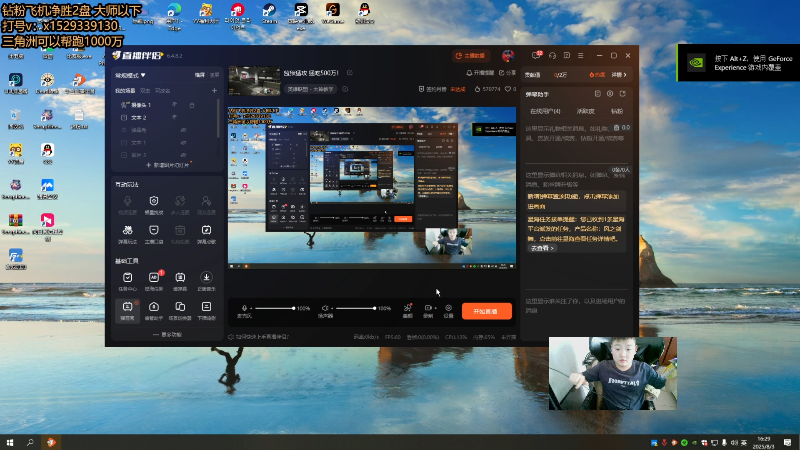Image resolution: width=800 pixels, height=450 pixels.
Task: Click the microphone icon in bottom control bar
Action: tap(244, 308)
